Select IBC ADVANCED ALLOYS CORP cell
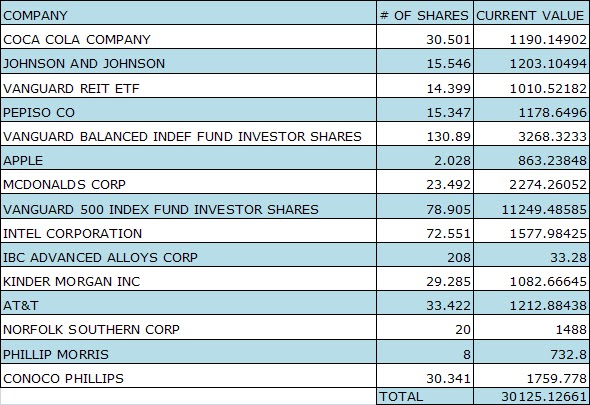 (x=188, y=255)
